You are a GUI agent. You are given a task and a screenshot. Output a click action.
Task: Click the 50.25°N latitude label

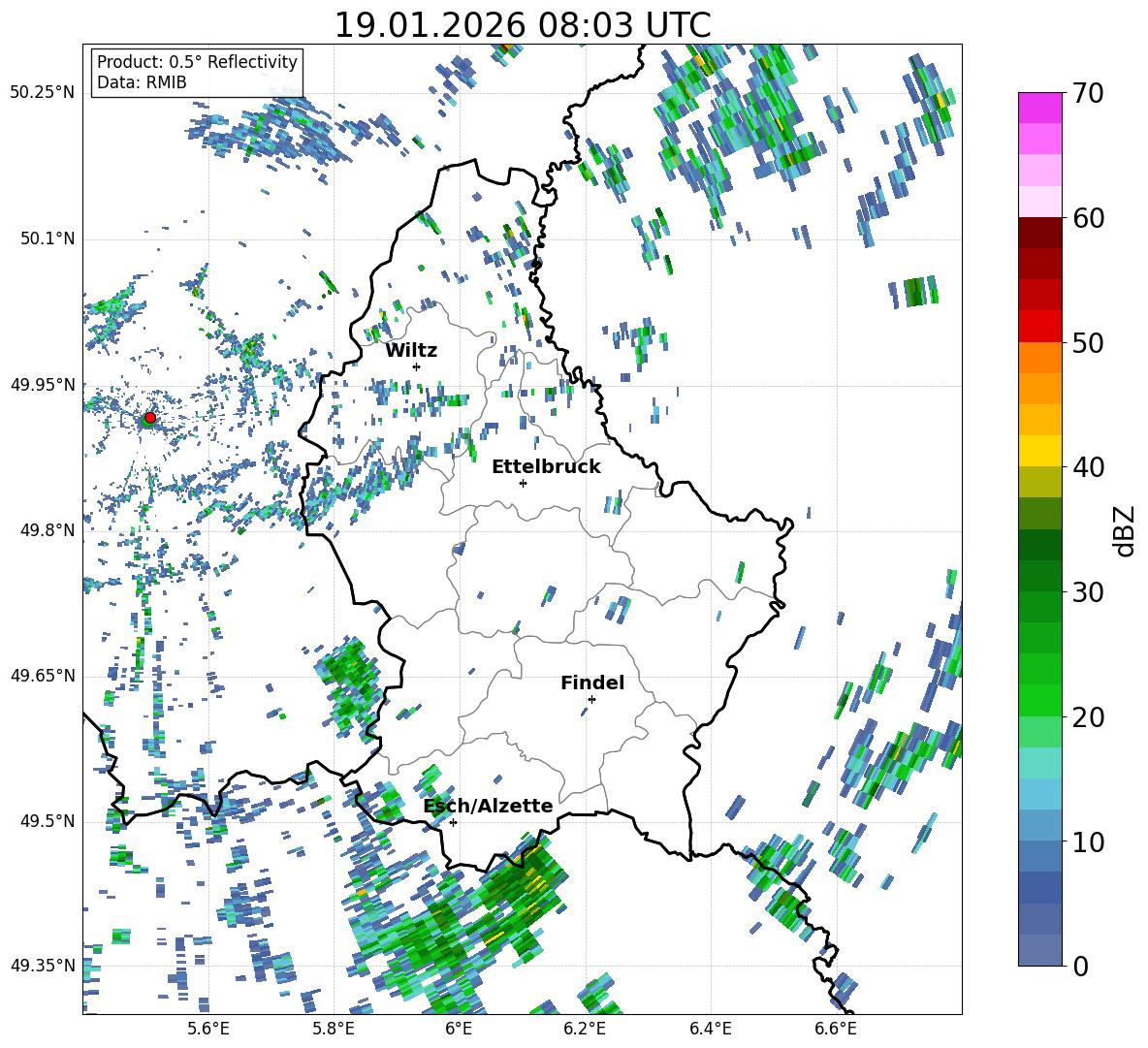[43, 93]
